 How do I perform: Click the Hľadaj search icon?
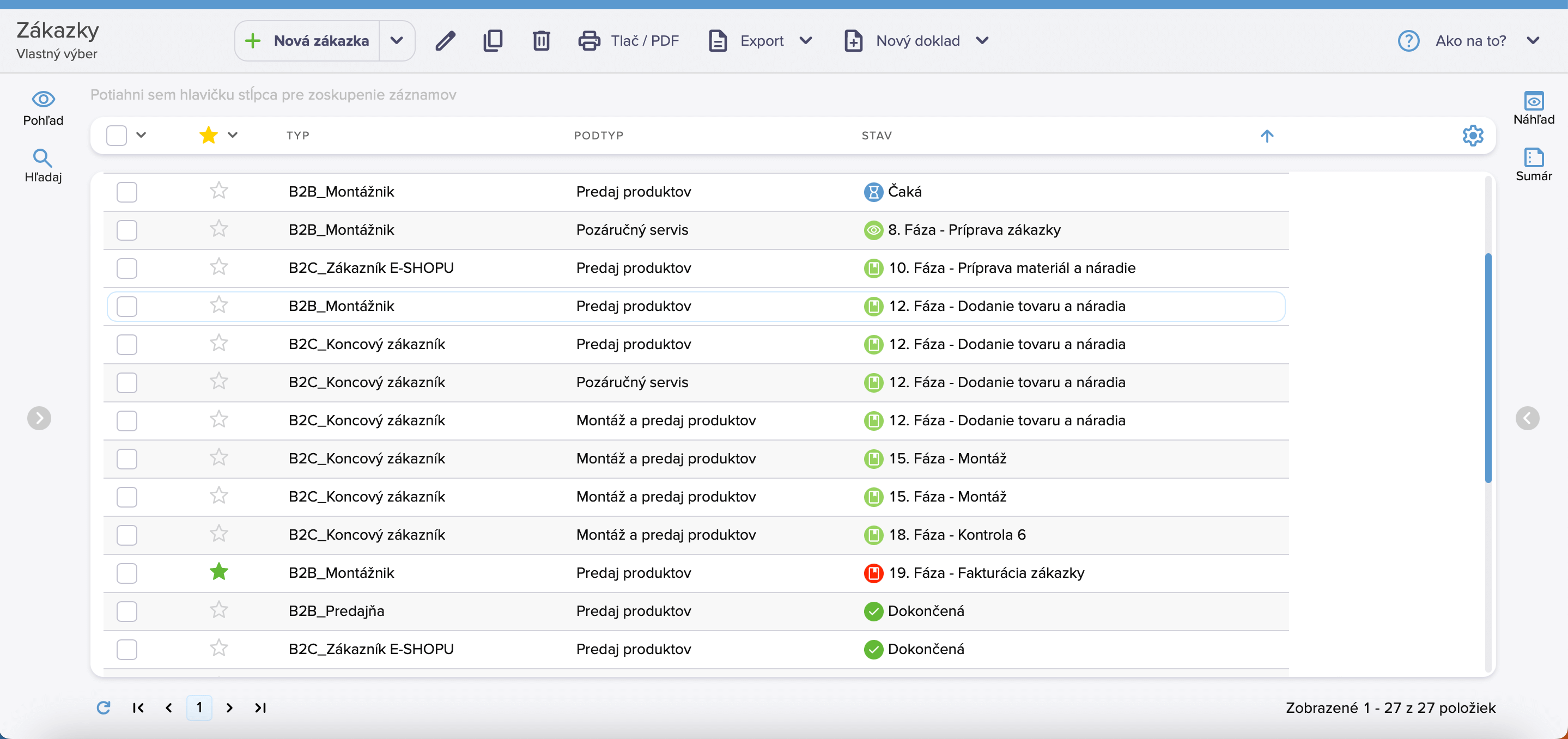pos(42,166)
